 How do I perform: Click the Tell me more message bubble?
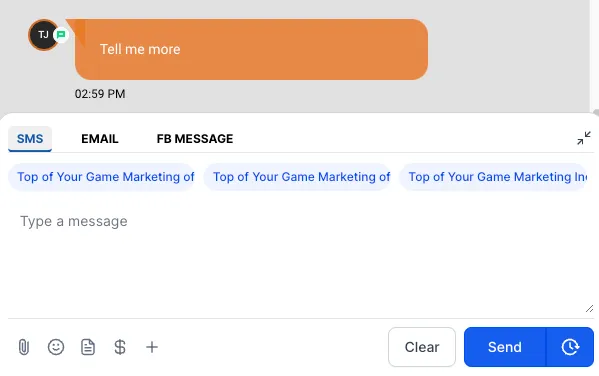pyautogui.click(x=251, y=49)
